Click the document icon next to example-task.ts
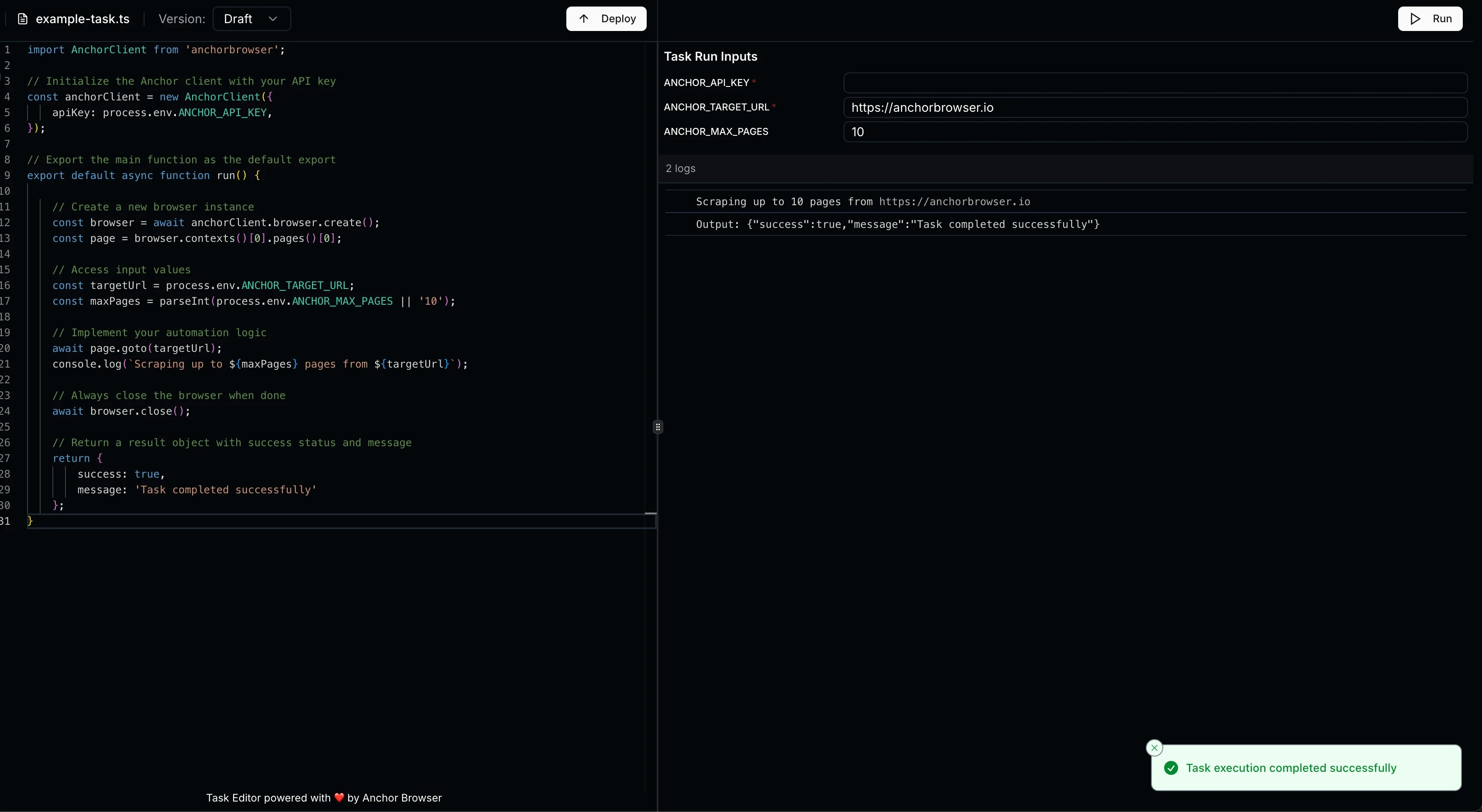Image resolution: width=1482 pixels, height=812 pixels. (23, 18)
